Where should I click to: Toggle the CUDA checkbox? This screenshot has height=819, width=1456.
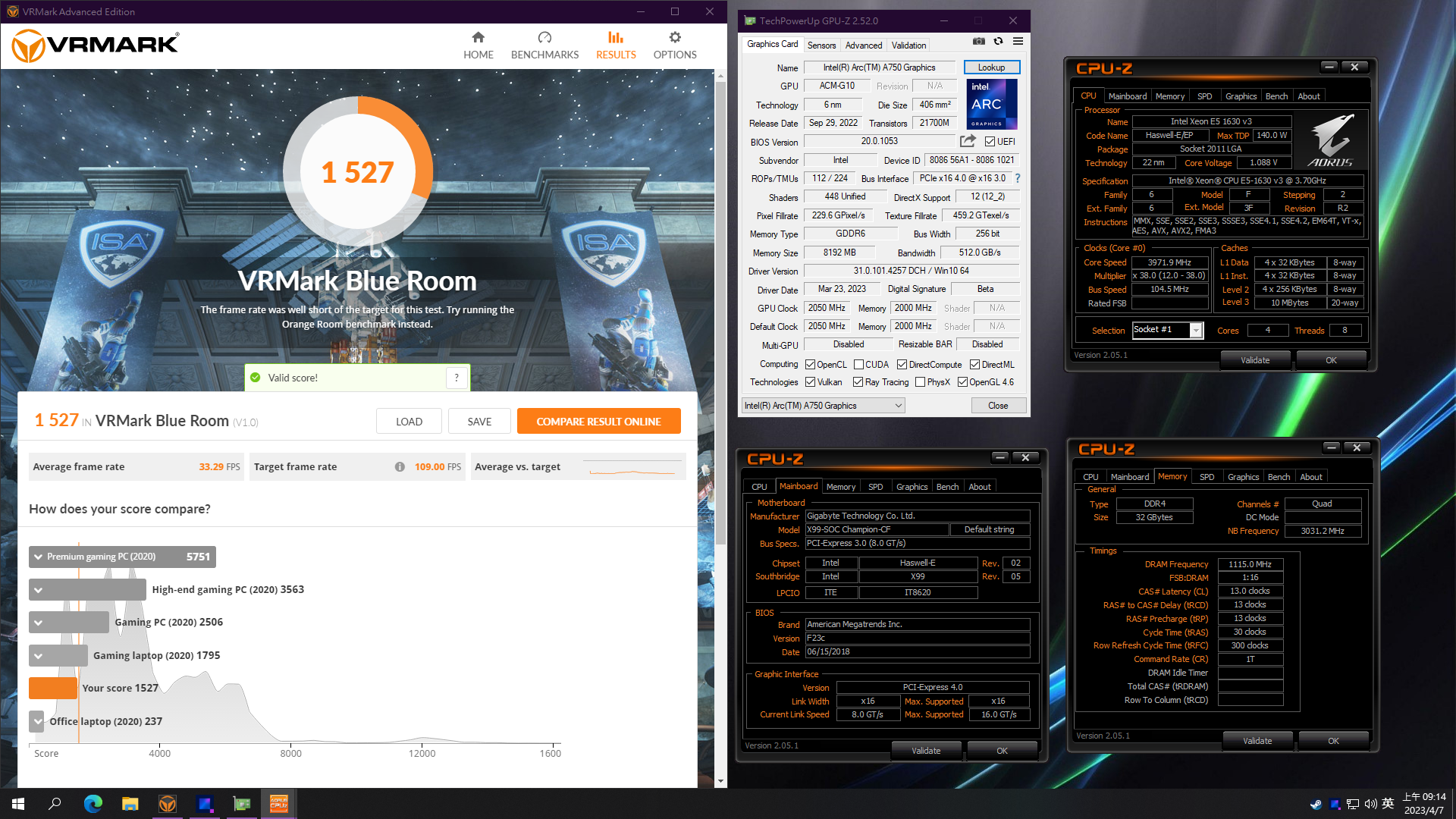[858, 365]
